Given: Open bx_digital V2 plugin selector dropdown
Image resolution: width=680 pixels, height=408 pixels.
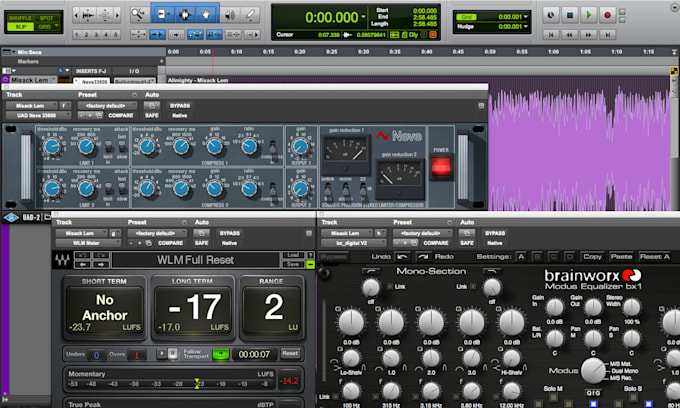Looking at the screenshot, I should pyautogui.click(x=349, y=243).
